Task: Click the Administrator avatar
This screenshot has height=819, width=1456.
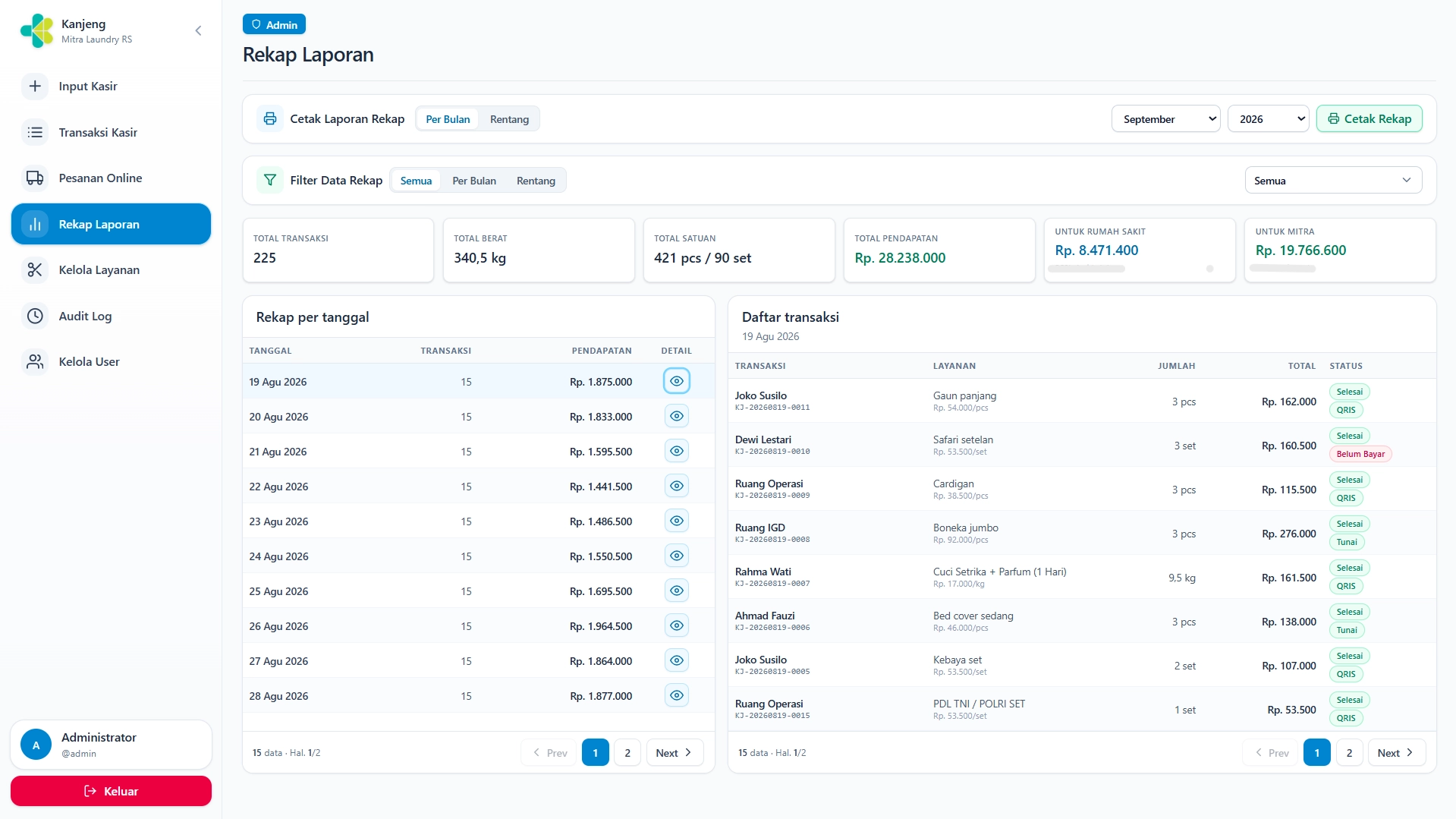Action: point(36,745)
